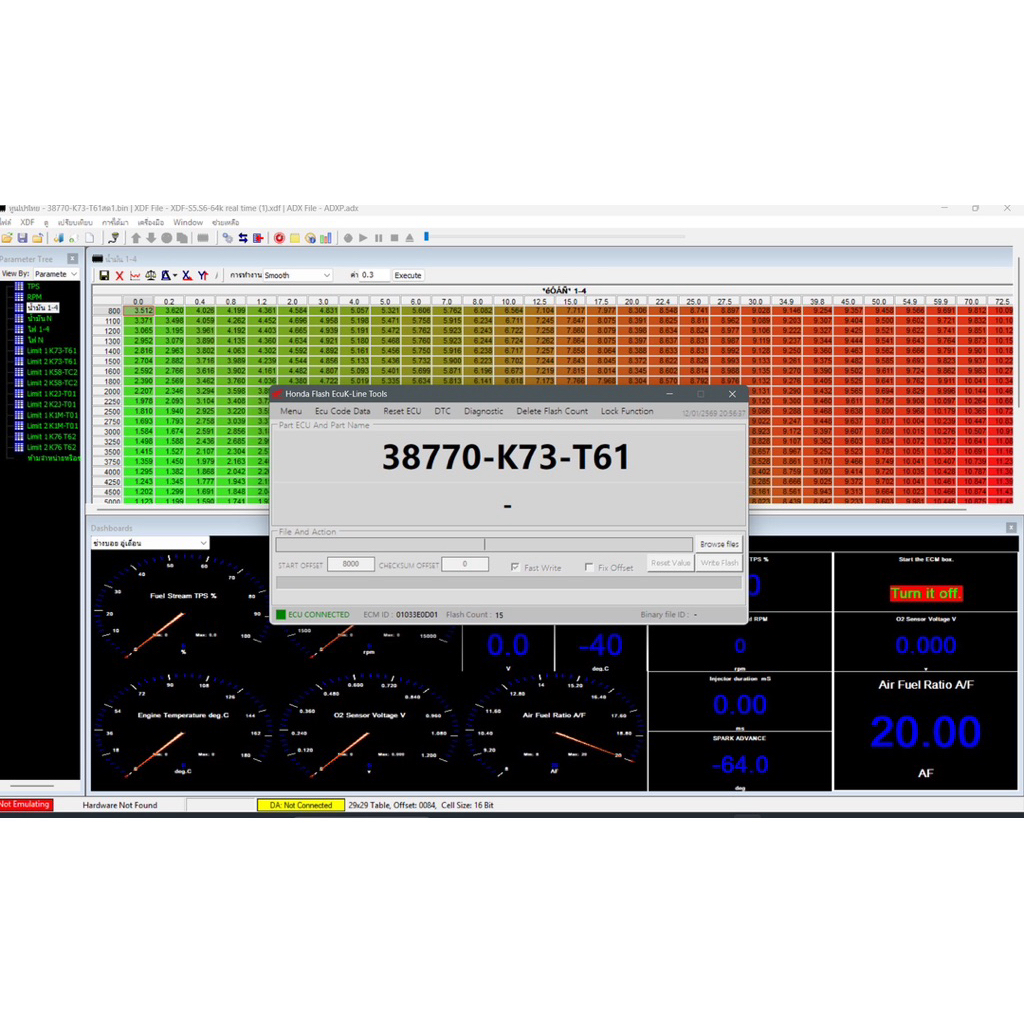Image resolution: width=1024 pixels, height=1024 pixels.
Task: Select RPM in the Parameter Tree
Action: click(x=34, y=297)
